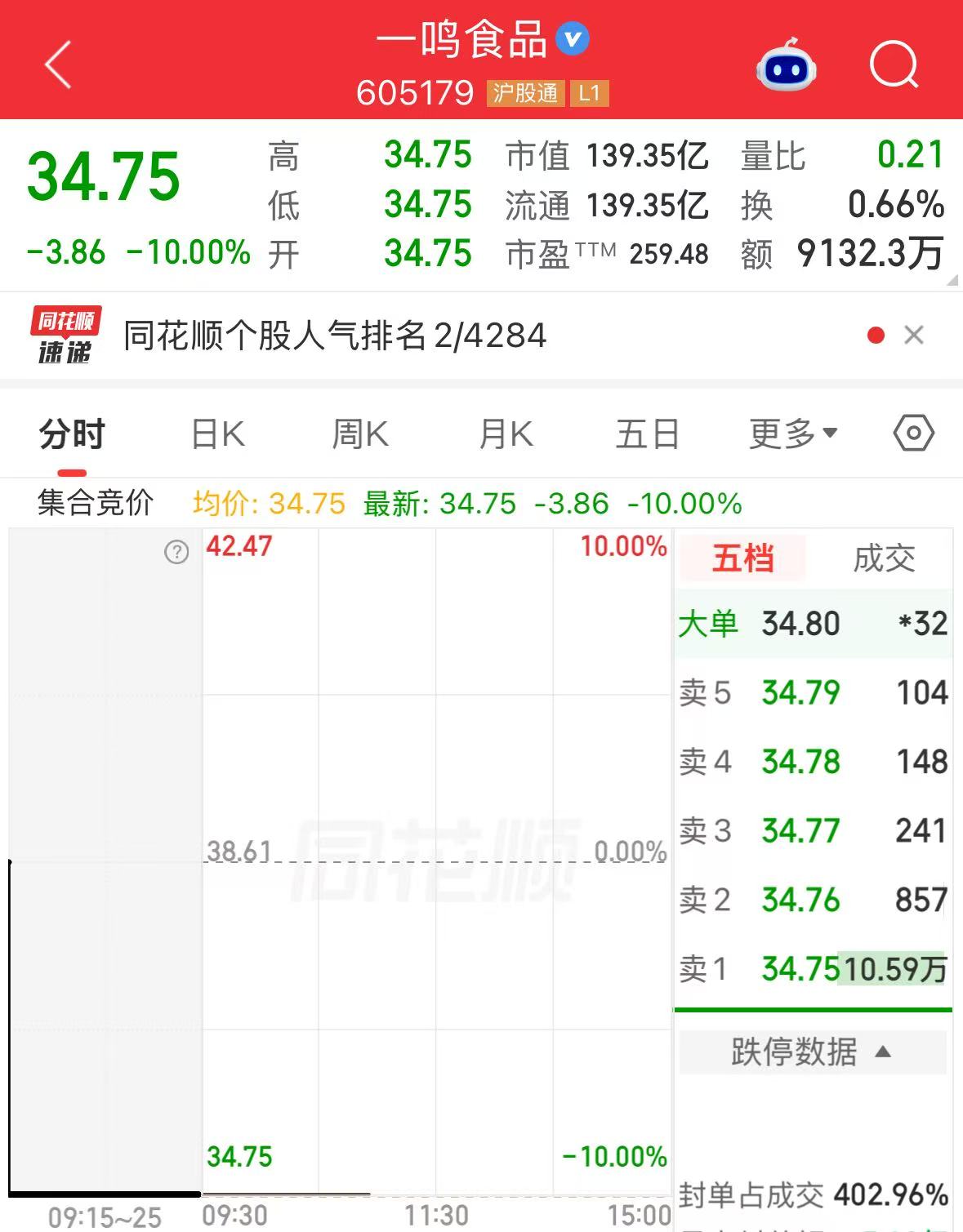Tap the 09:15~25 call auction chart area
The width and height of the screenshot is (963, 1232).
pyautogui.click(x=105, y=861)
